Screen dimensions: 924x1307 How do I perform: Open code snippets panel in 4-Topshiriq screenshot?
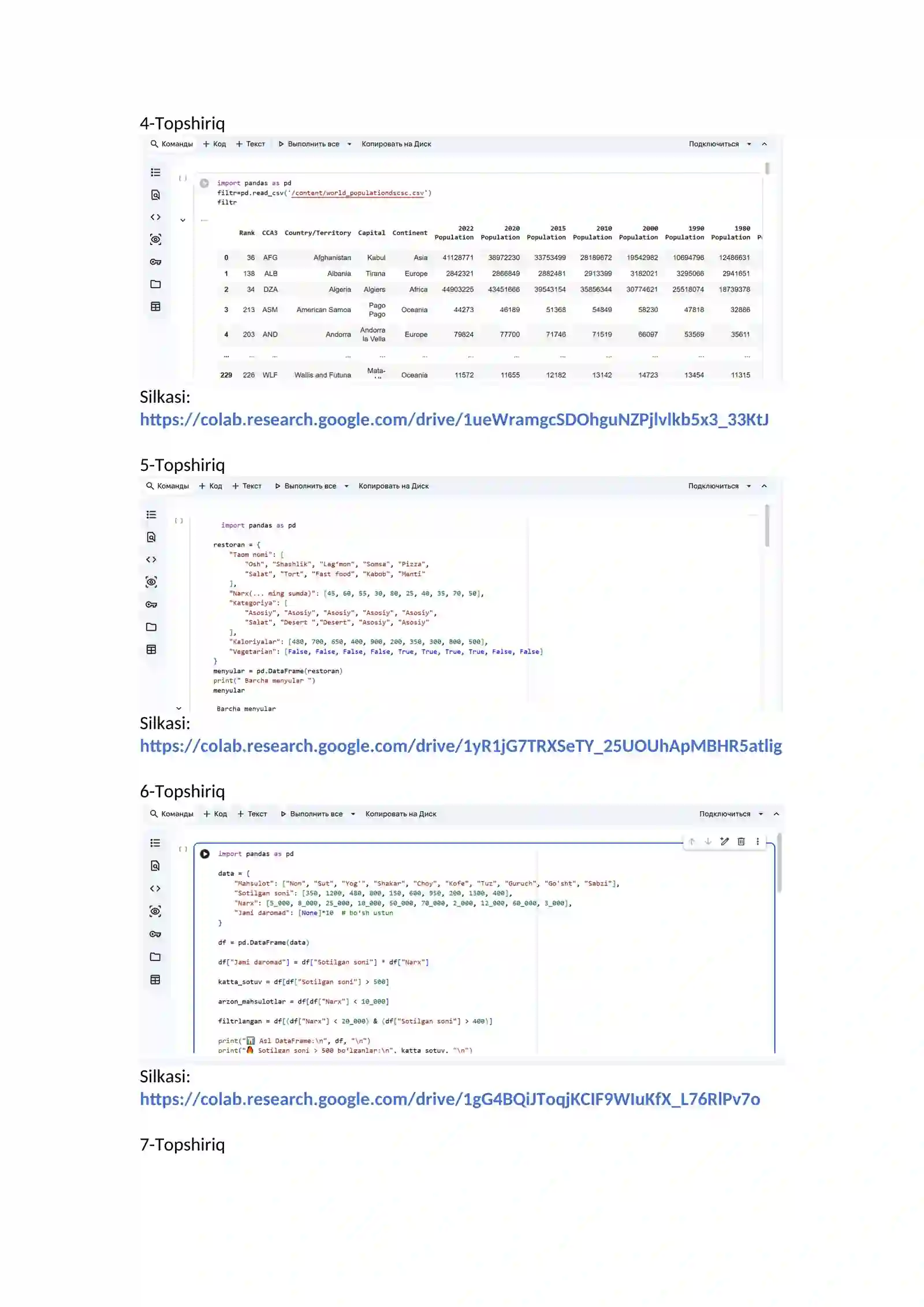pyautogui.click(x=155, y=217)
